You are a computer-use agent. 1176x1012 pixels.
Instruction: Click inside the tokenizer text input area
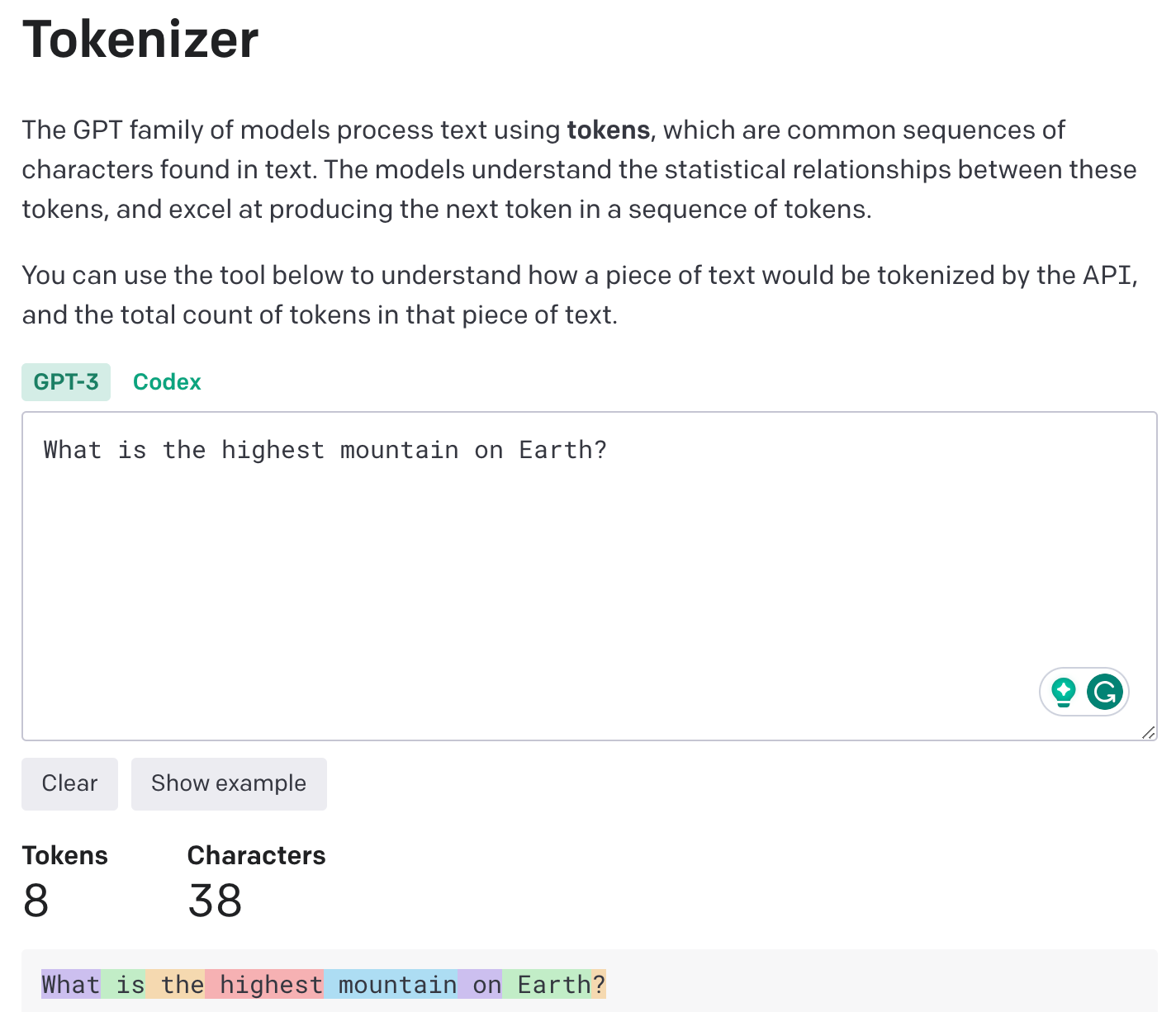pyautogui.click(x=589, y=576)
